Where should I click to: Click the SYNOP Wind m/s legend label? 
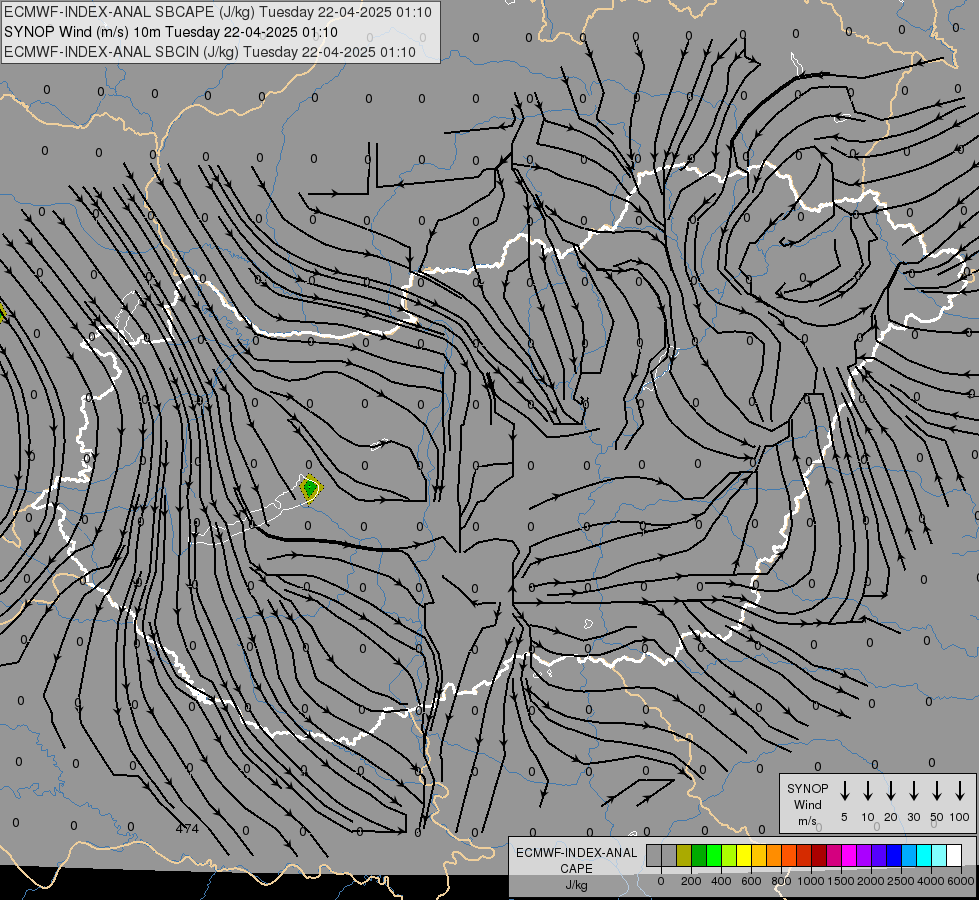point(807,804)
